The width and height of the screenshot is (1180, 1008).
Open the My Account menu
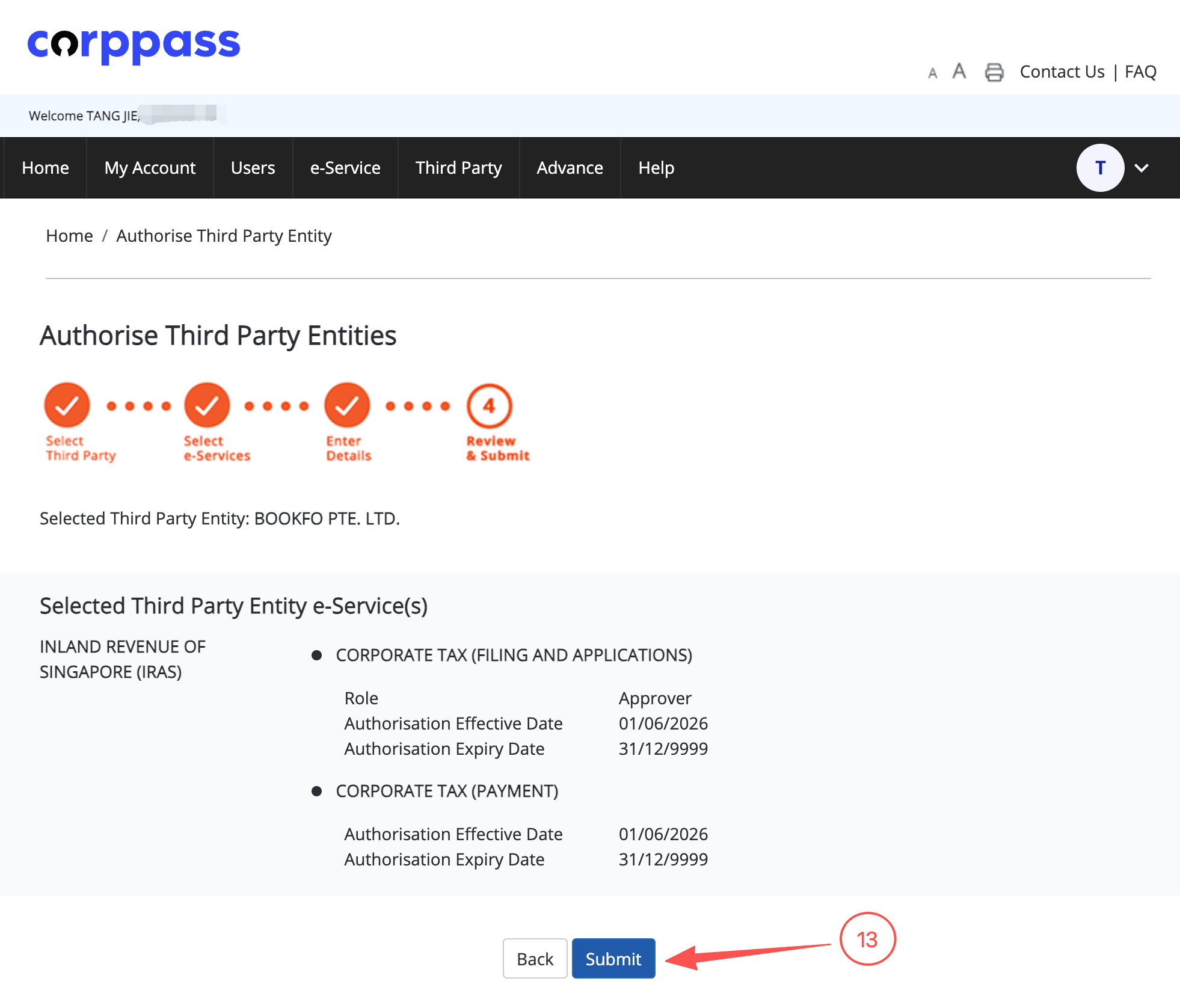(x=150, y=168)
